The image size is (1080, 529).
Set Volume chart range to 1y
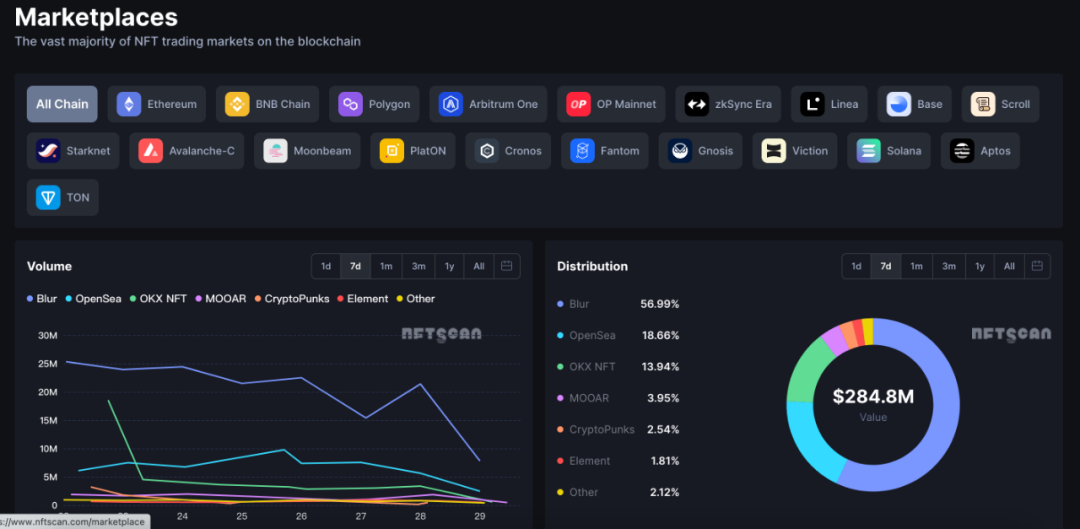coord(449,266)
